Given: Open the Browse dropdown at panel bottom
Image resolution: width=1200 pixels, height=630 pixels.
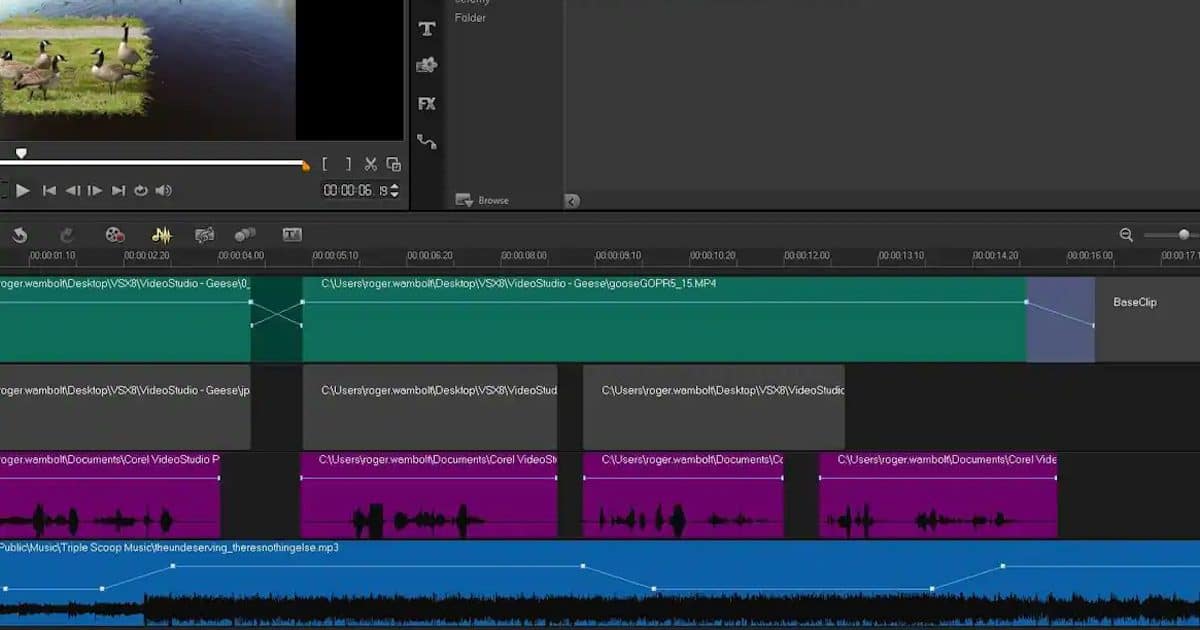Looking at the screenshot, I should (x=480, y=199).
